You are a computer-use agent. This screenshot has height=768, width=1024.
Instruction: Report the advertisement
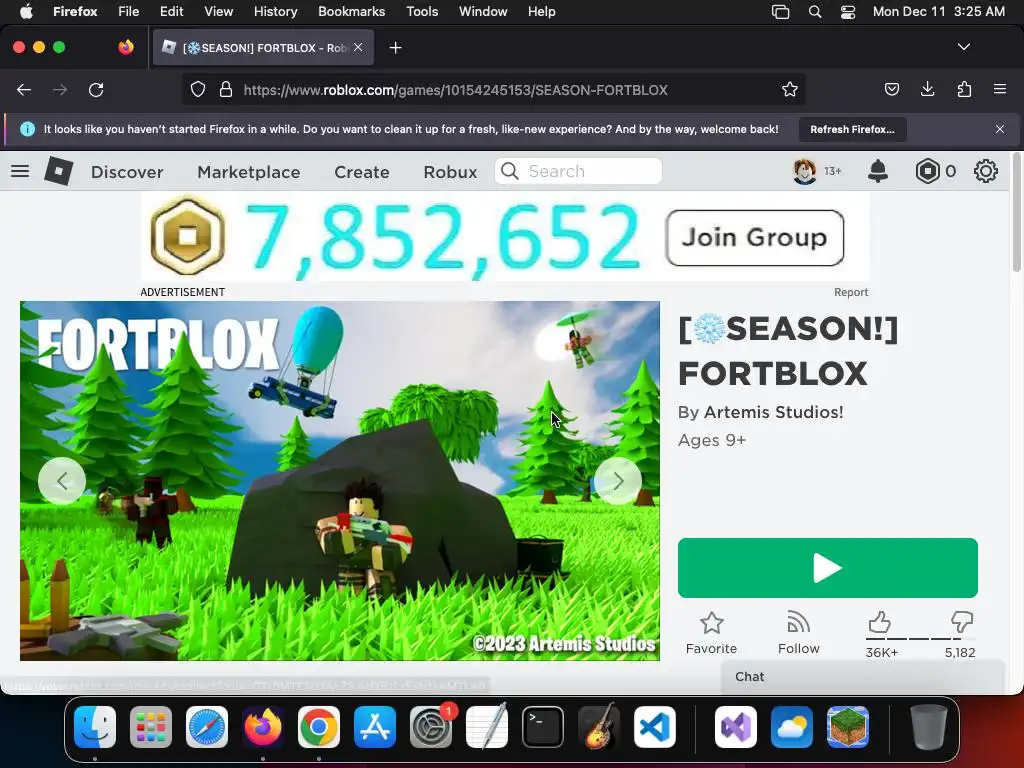point(851,292)
